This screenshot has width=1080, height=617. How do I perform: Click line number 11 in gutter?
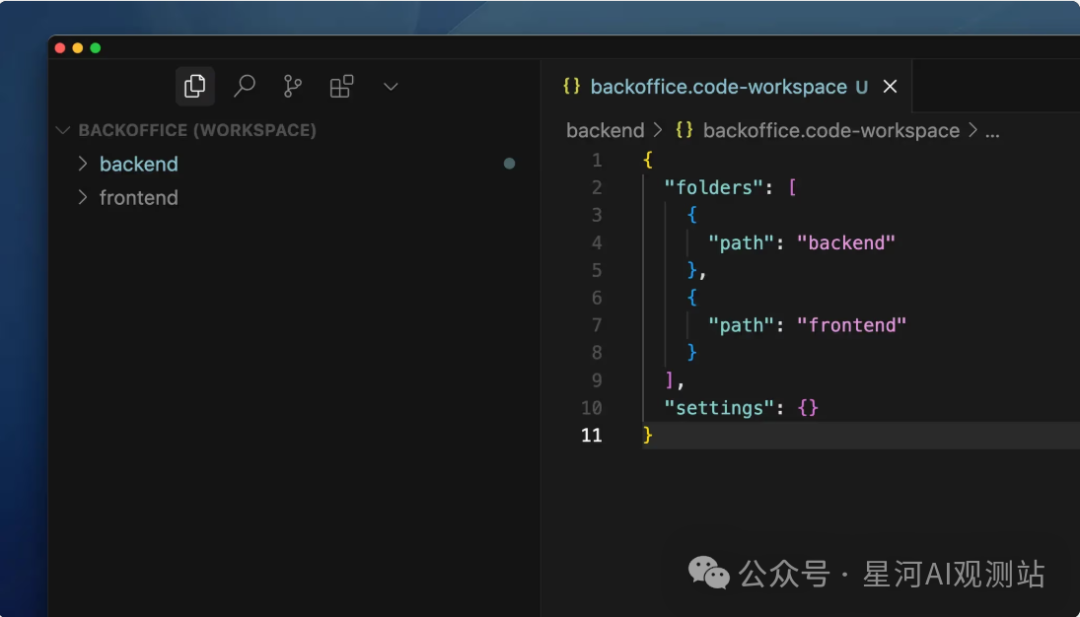592,435
